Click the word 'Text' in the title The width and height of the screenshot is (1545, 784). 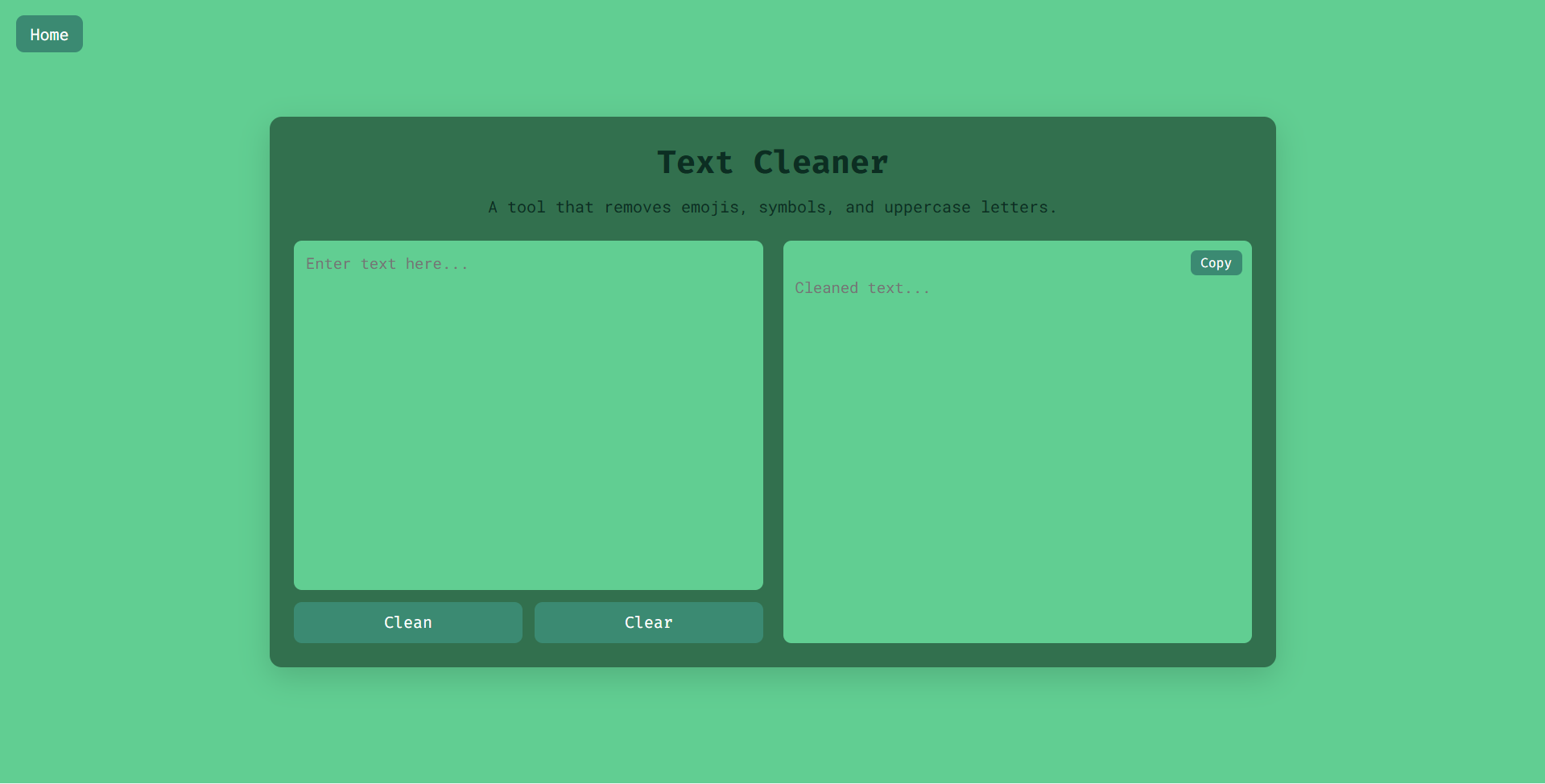[695, 163]
